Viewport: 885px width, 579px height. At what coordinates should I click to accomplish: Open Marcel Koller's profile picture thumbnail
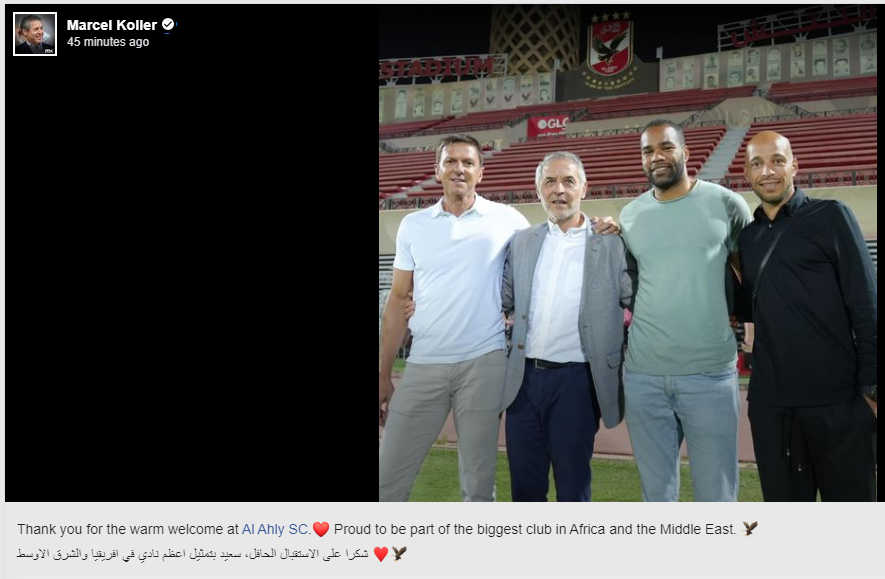pos(35,34)
